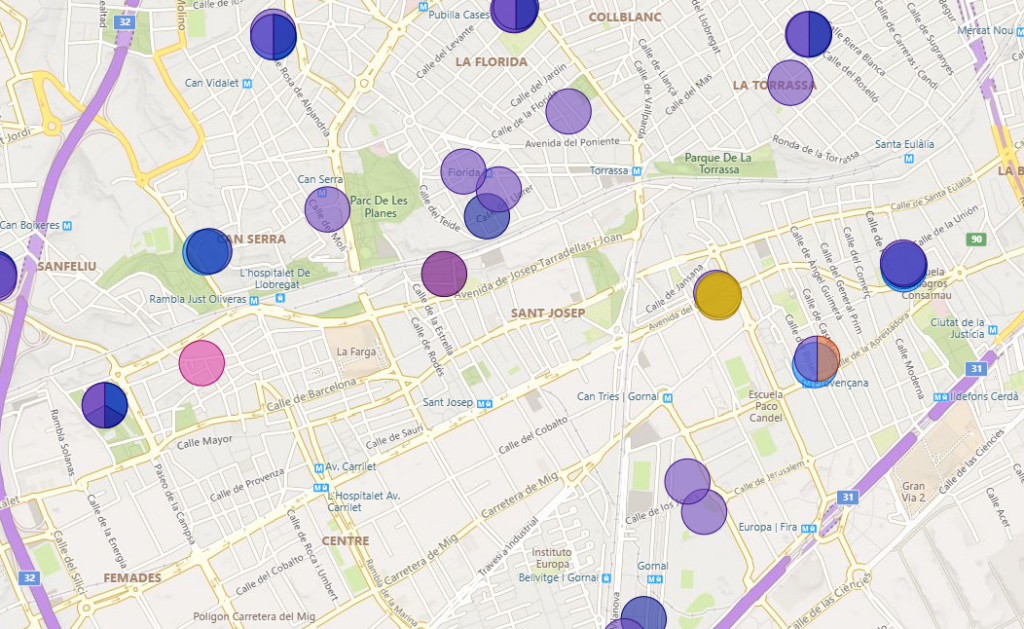The image size is (1024, 629).
Task: Click the Gornal metro icon
Action: (x=656, y=579)
